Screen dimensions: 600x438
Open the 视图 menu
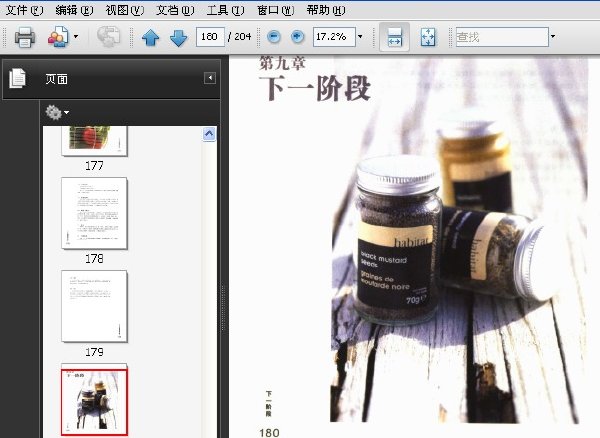124,10
